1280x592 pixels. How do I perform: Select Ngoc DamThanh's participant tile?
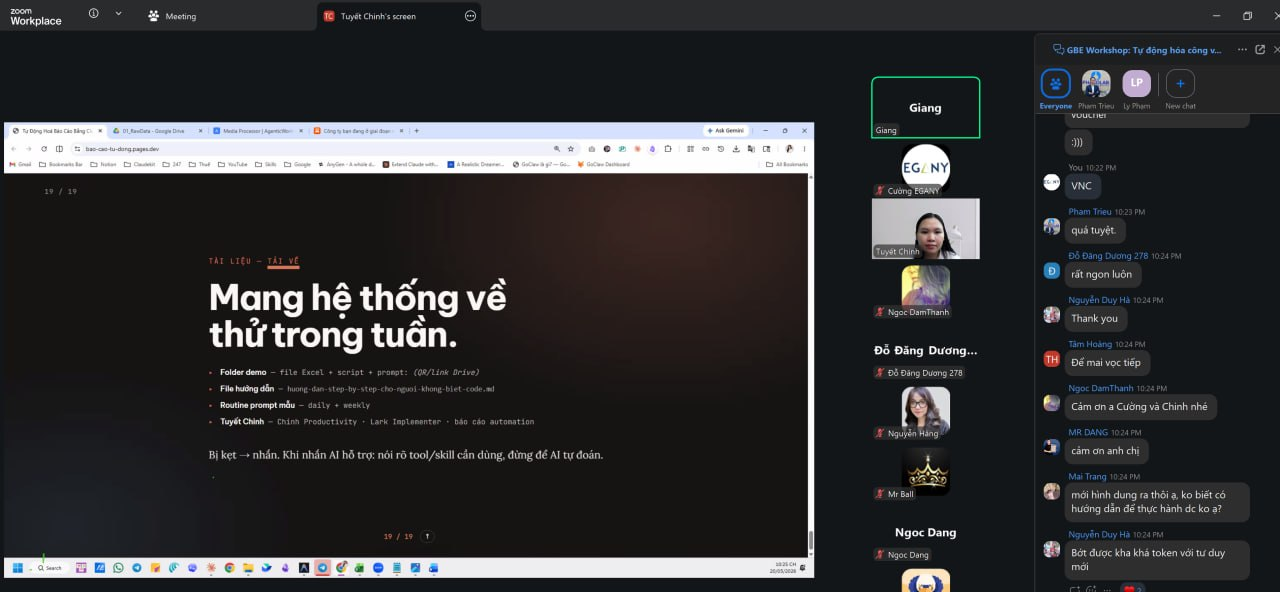tap(925, 290)
